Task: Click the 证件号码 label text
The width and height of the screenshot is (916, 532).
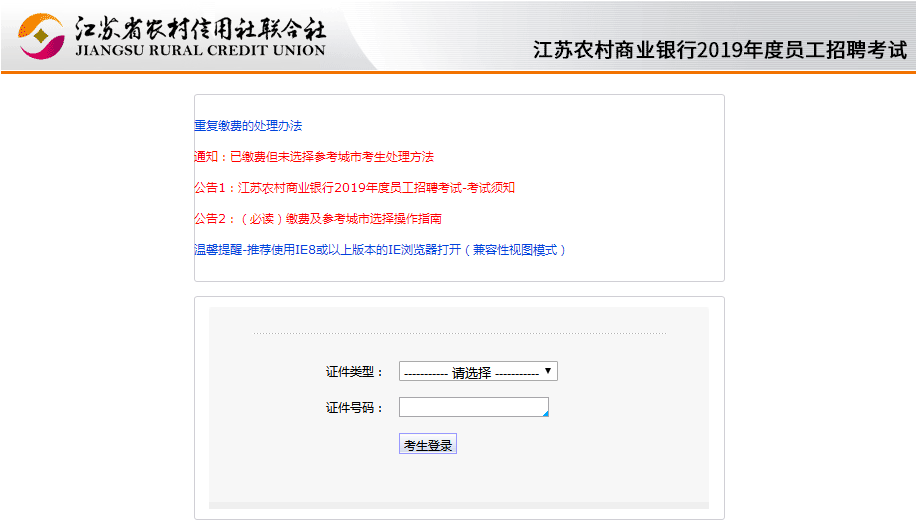Action: 354,408
